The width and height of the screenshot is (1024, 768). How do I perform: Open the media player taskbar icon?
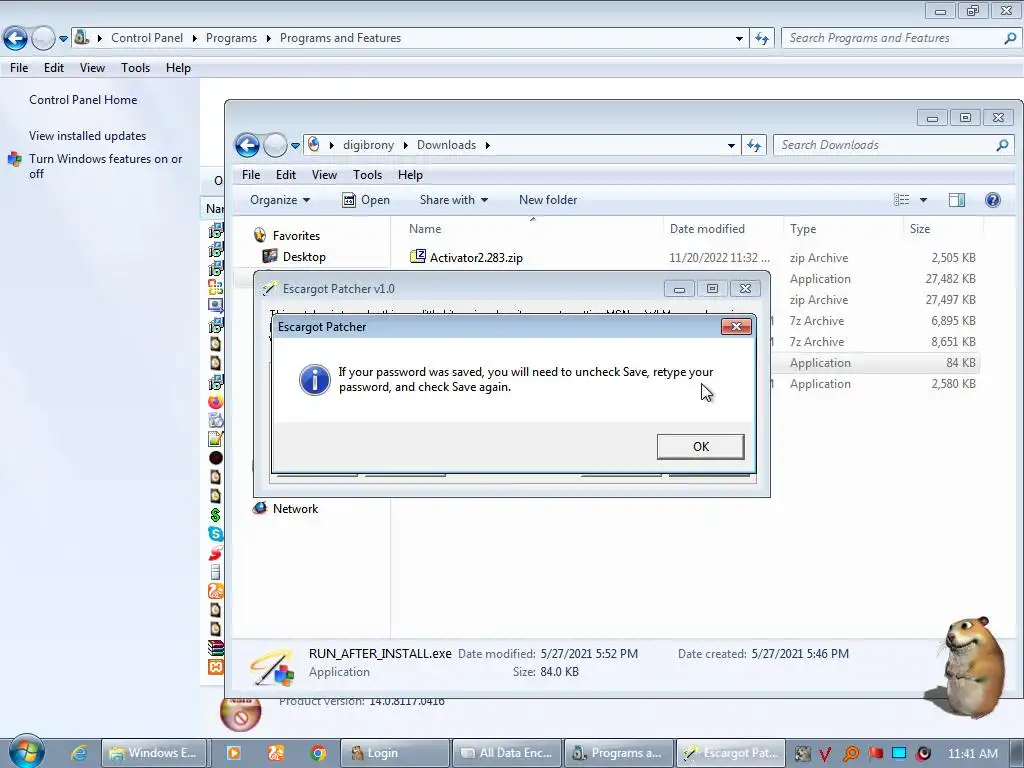pyautogui.click(x=233, y=753)
